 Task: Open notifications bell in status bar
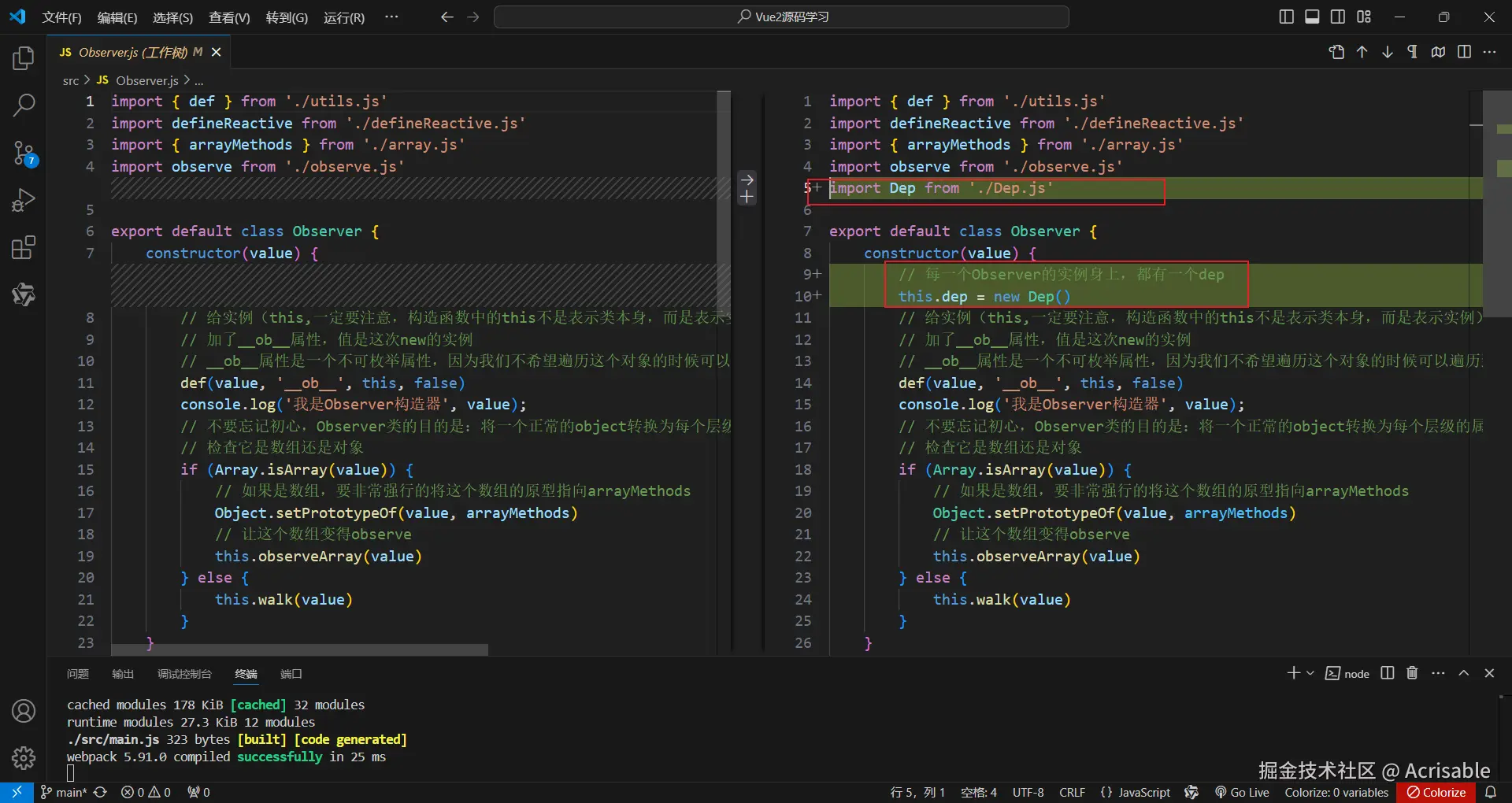[x=1491, y=792]
